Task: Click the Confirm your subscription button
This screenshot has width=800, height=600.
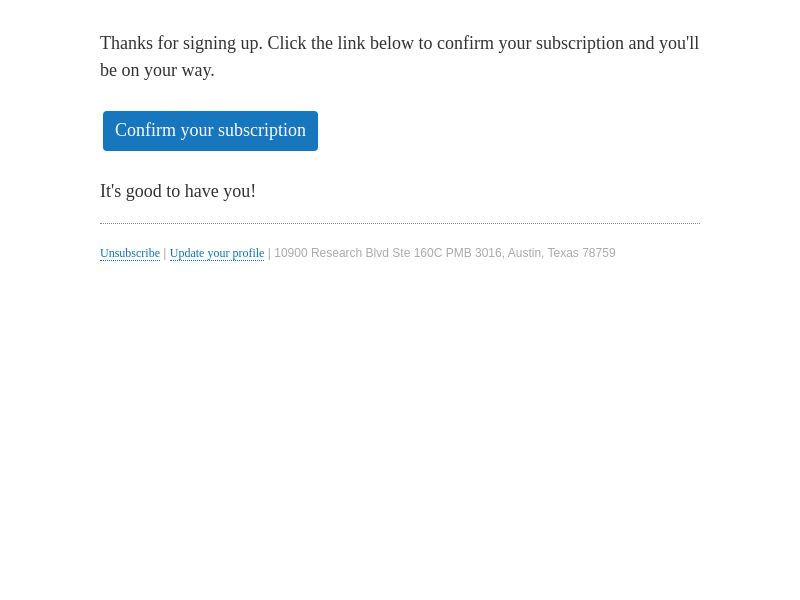Action: [210, 131]
